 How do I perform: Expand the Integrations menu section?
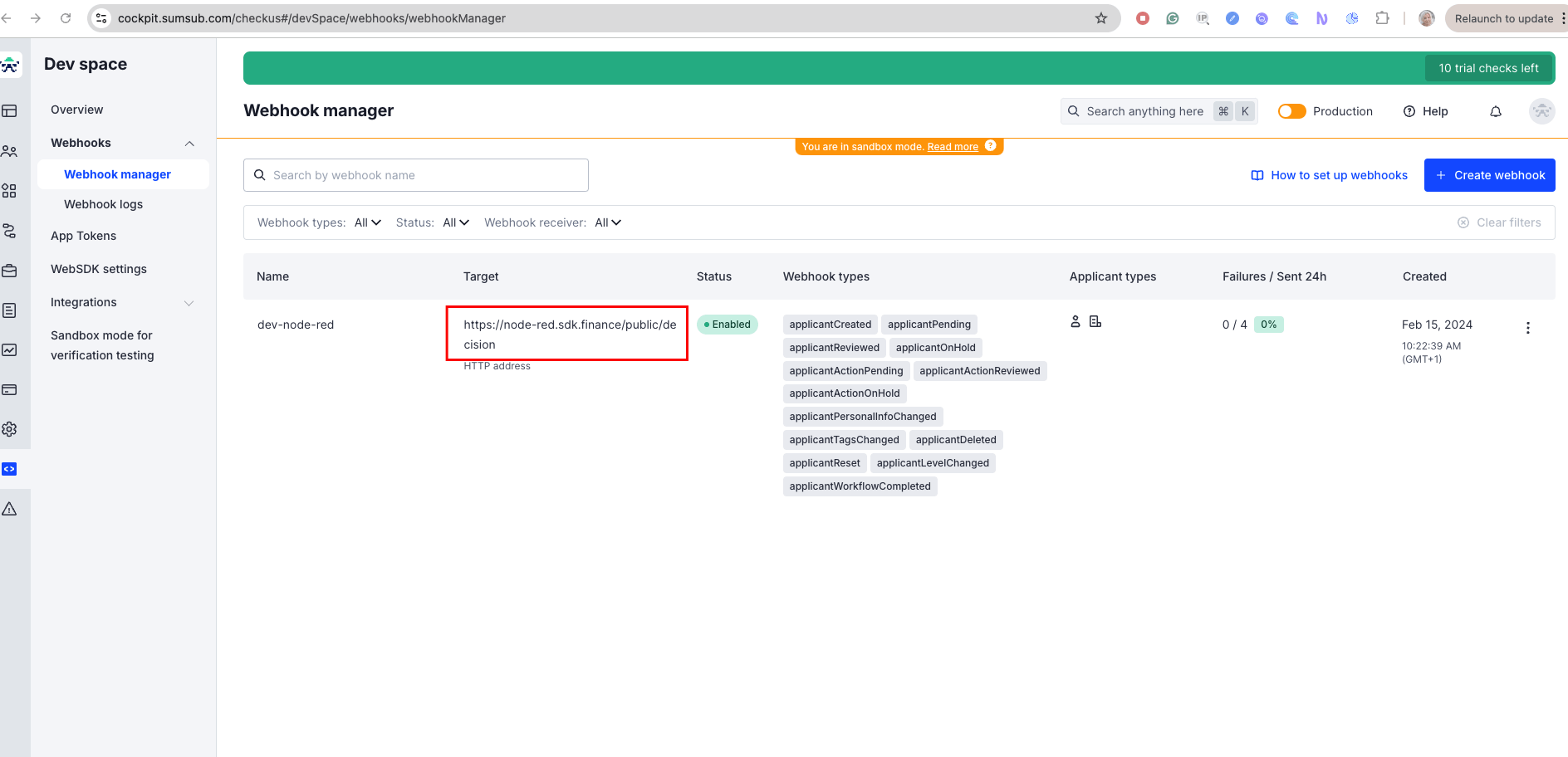coord(189,303)
